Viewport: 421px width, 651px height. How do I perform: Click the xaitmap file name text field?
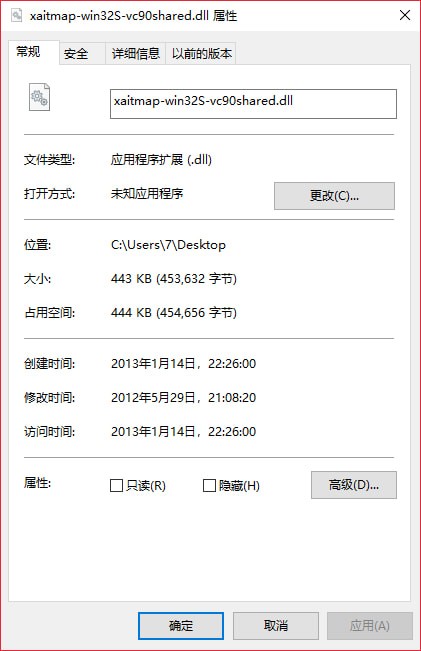253,104
